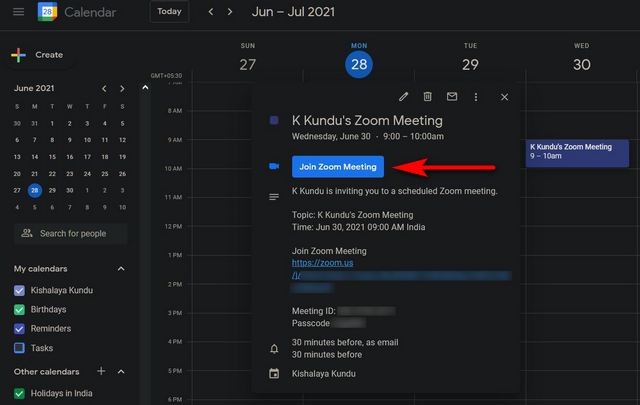The image size is (640, 405).
Task: Navigate to the previous period in header
Action: [x=211, y=12]
